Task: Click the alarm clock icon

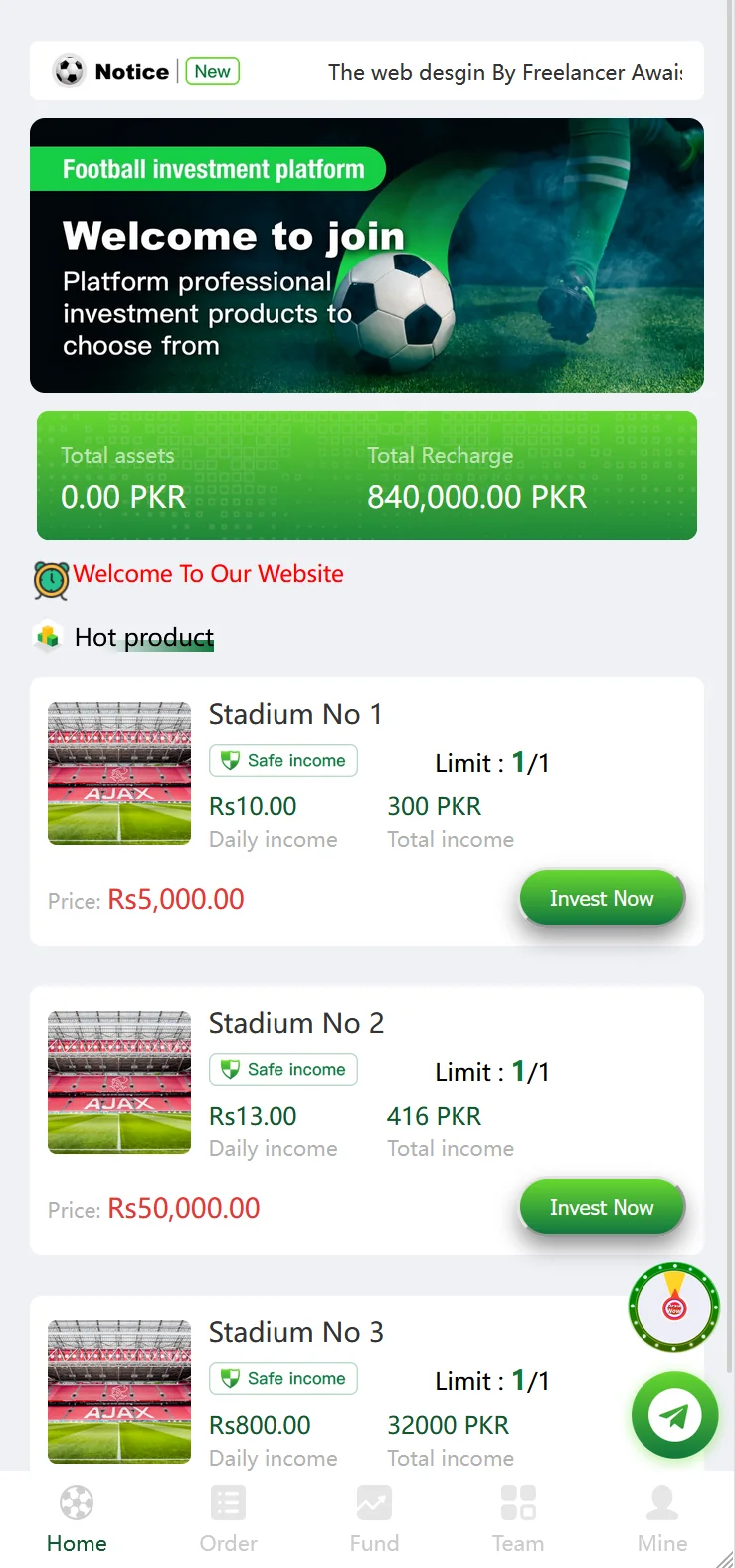Action: click(x=51, y=579)
